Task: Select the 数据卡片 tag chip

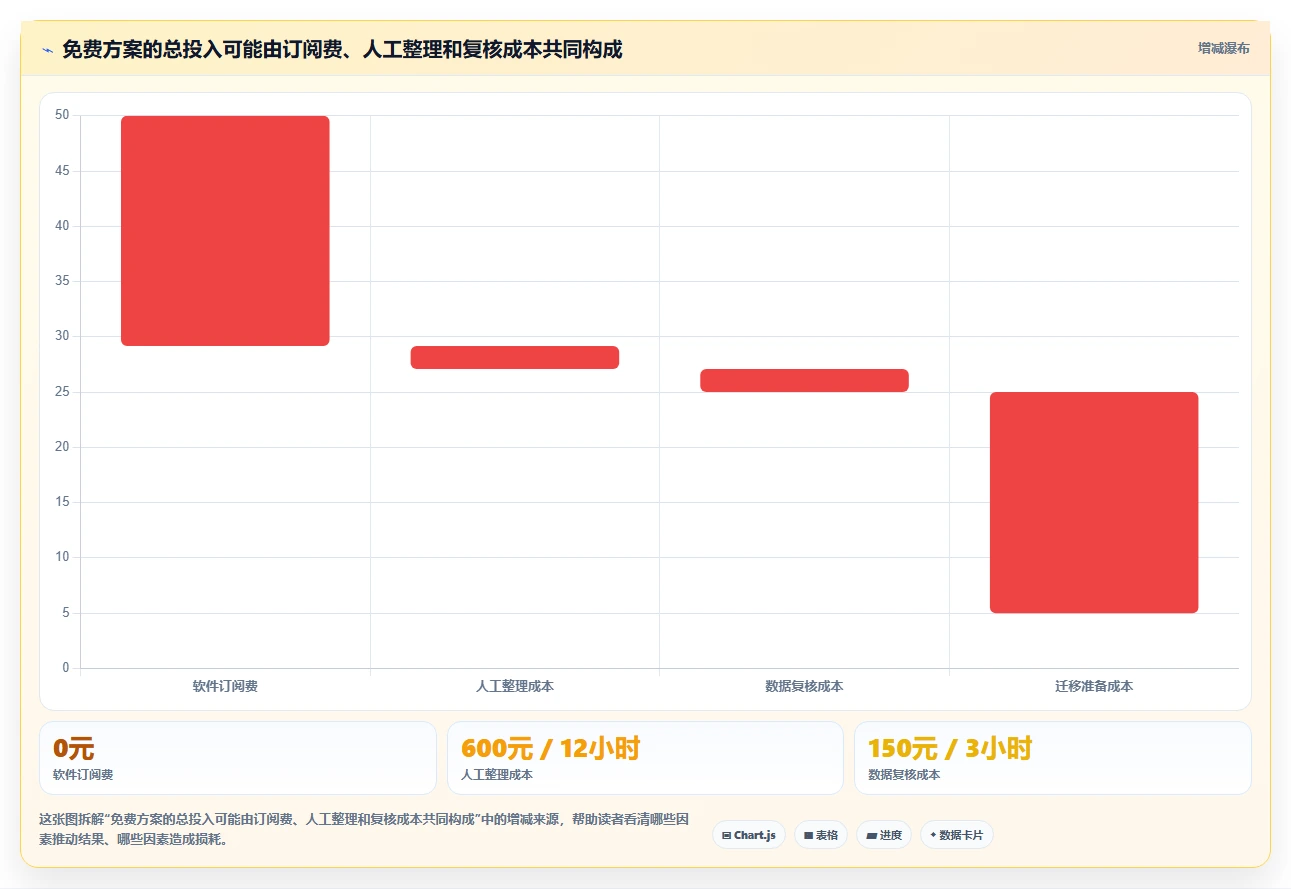Action: (957, 835)
